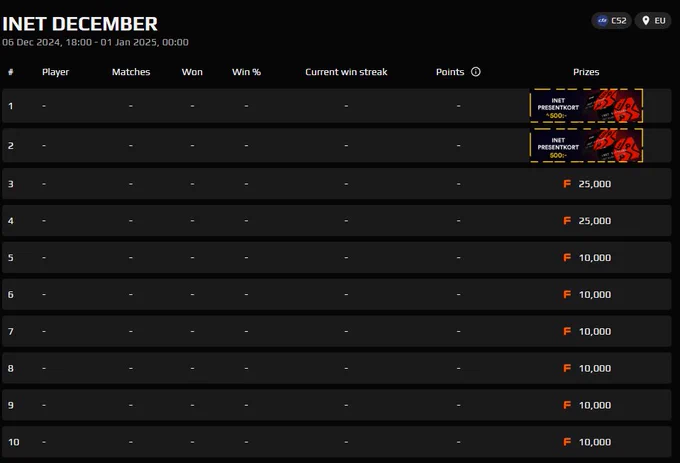Screen dimensions: 680x463
Task: Click the Points column header text
Action: pyautogui.click(x=450, y=72)
